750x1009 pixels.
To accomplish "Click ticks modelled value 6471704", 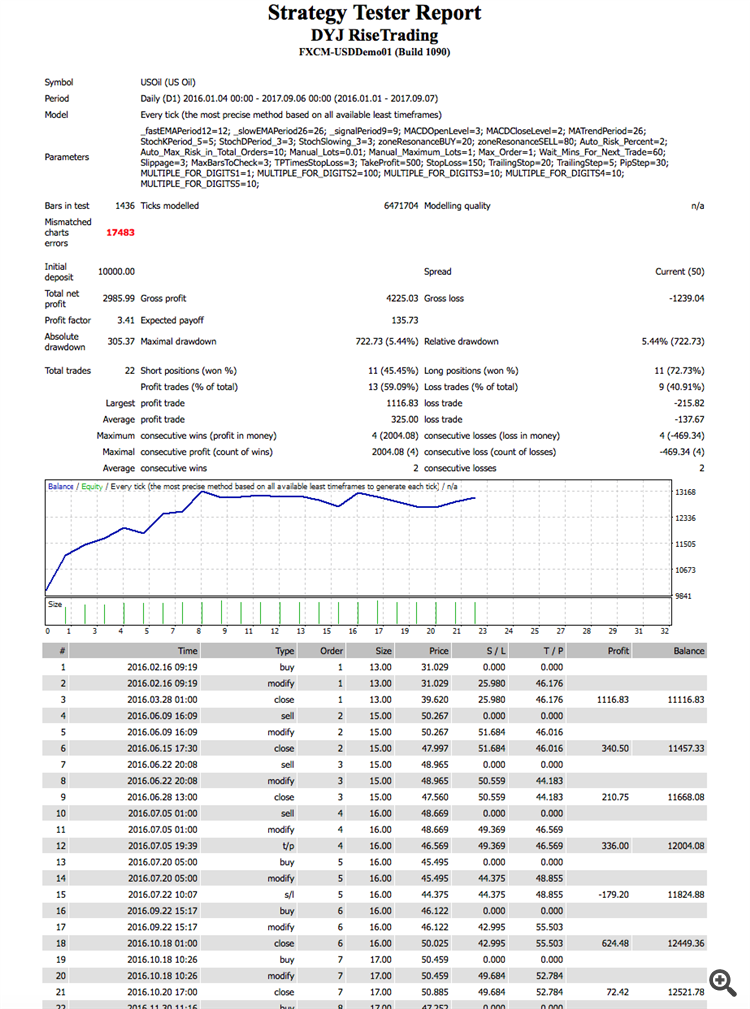I will point(401,206).
